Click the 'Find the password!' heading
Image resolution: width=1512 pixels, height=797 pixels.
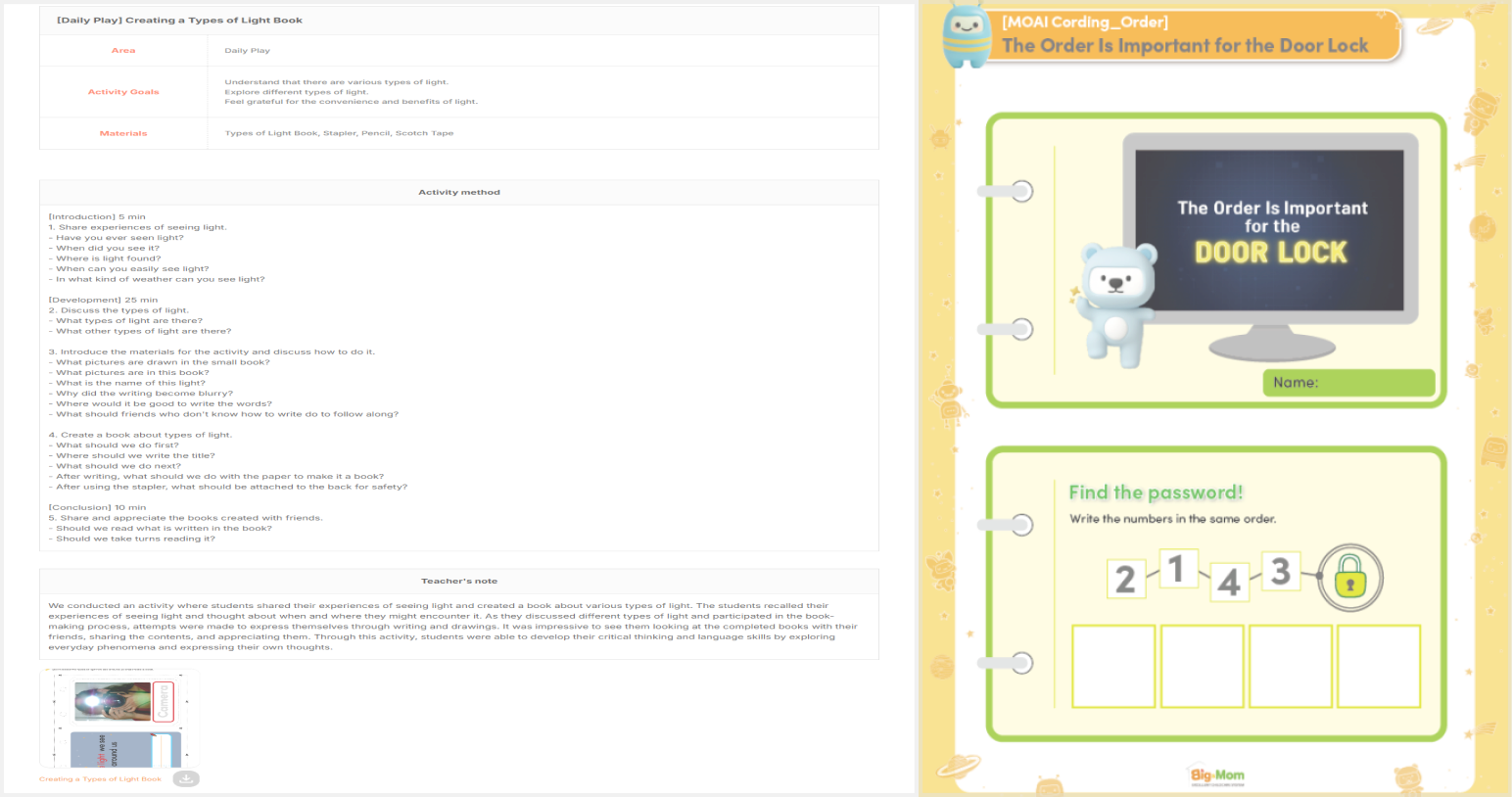(1156, 492)
